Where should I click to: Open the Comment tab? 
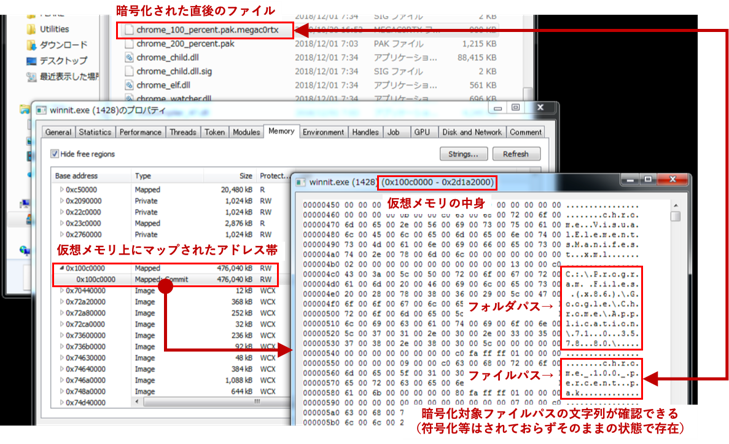click(x=525, y=133)
